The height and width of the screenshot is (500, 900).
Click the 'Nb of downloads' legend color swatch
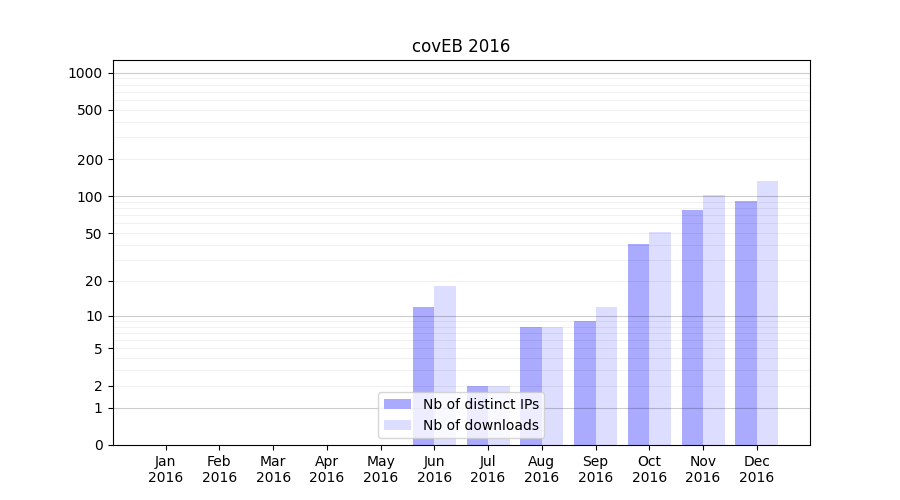[x=397, y=425]
